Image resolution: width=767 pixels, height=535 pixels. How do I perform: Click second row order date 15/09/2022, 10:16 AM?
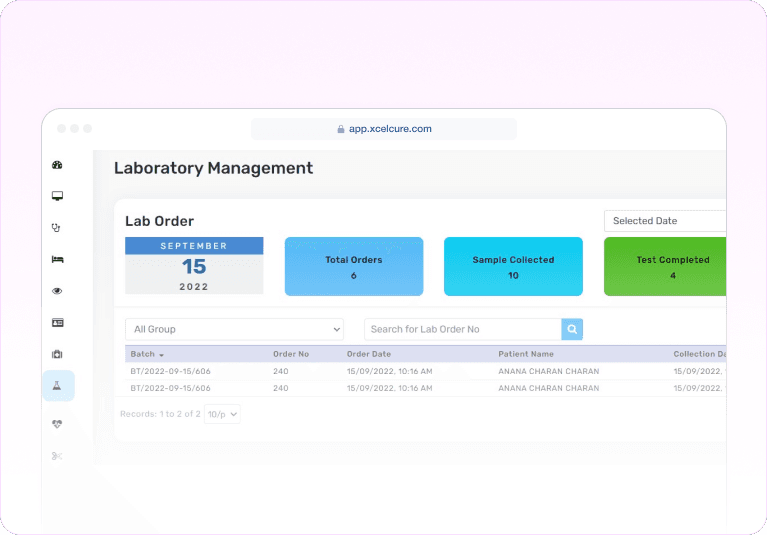390,388
